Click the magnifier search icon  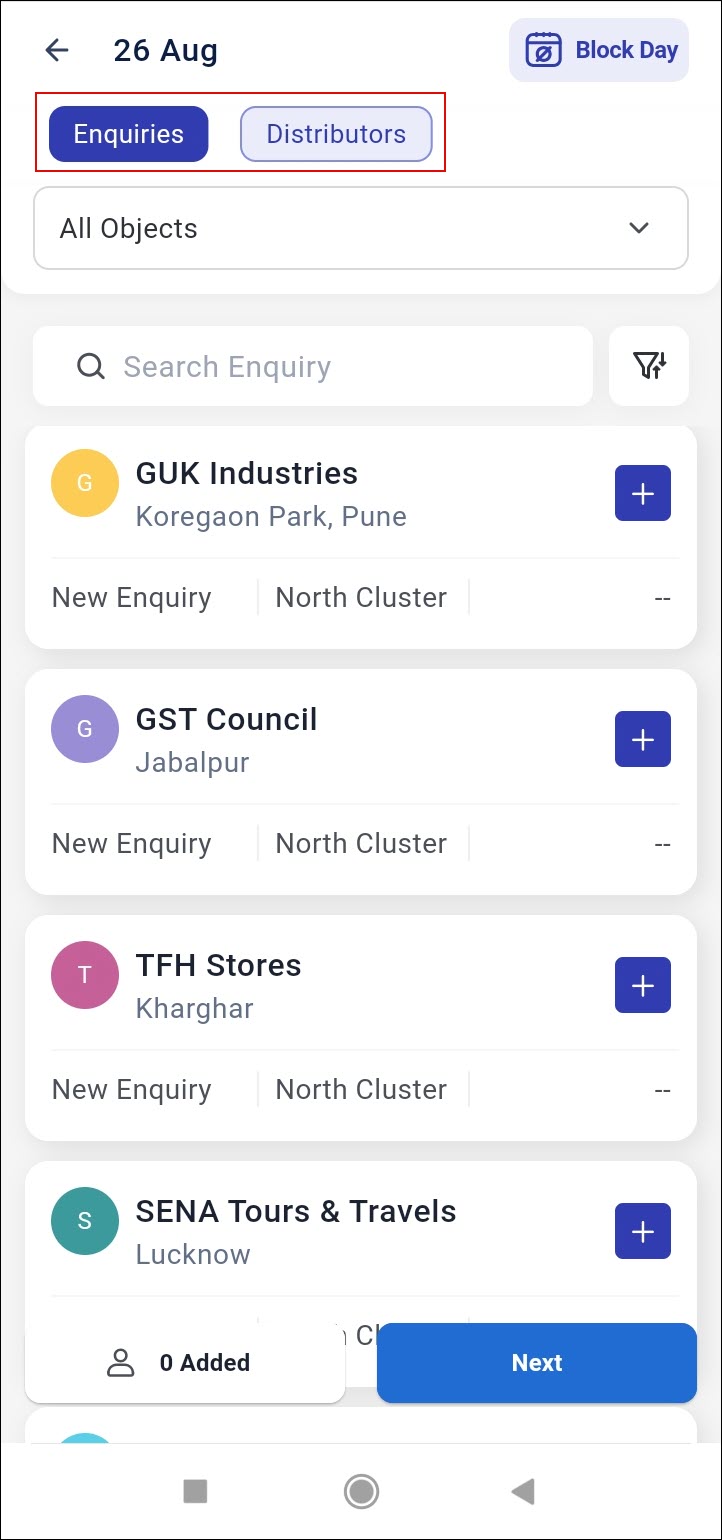click(x=91, y=367)
